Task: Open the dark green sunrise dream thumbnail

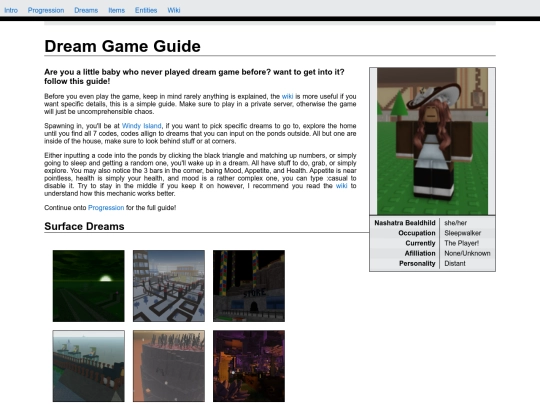Action: point(89,286)
